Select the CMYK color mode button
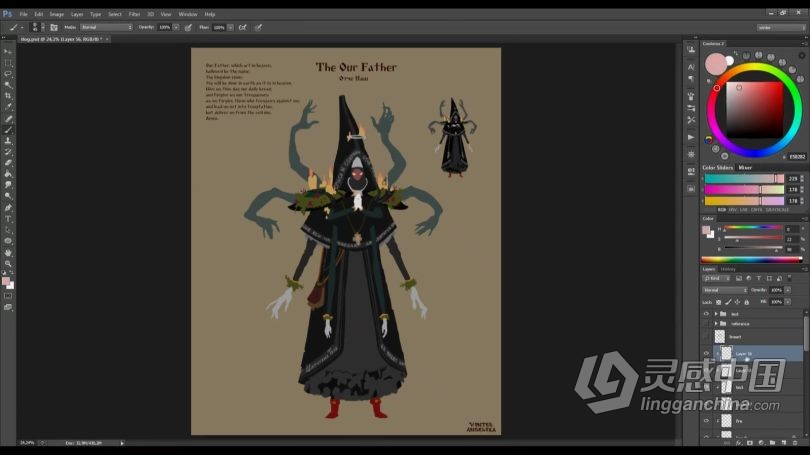810x455 pixels. click(757, 210)
